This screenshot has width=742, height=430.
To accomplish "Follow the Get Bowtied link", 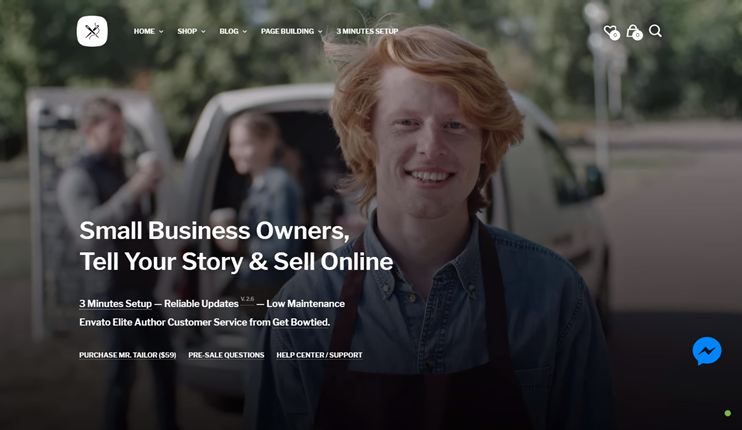I will 300,322.
